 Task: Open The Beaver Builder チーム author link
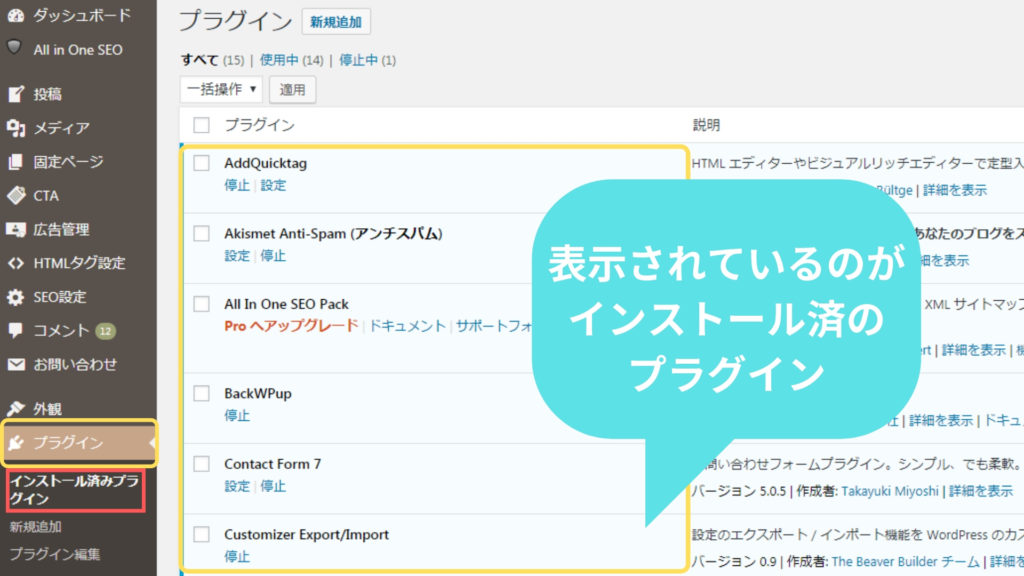906,562
